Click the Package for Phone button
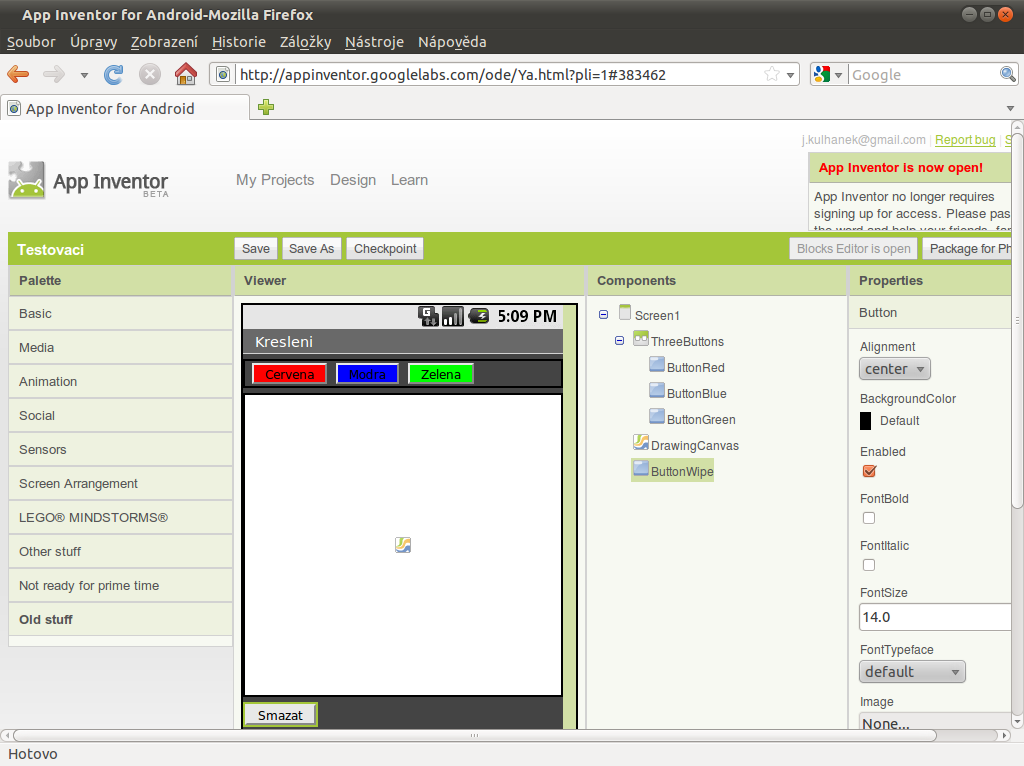The image size is (1024, 766). click(x=967, y=249)
